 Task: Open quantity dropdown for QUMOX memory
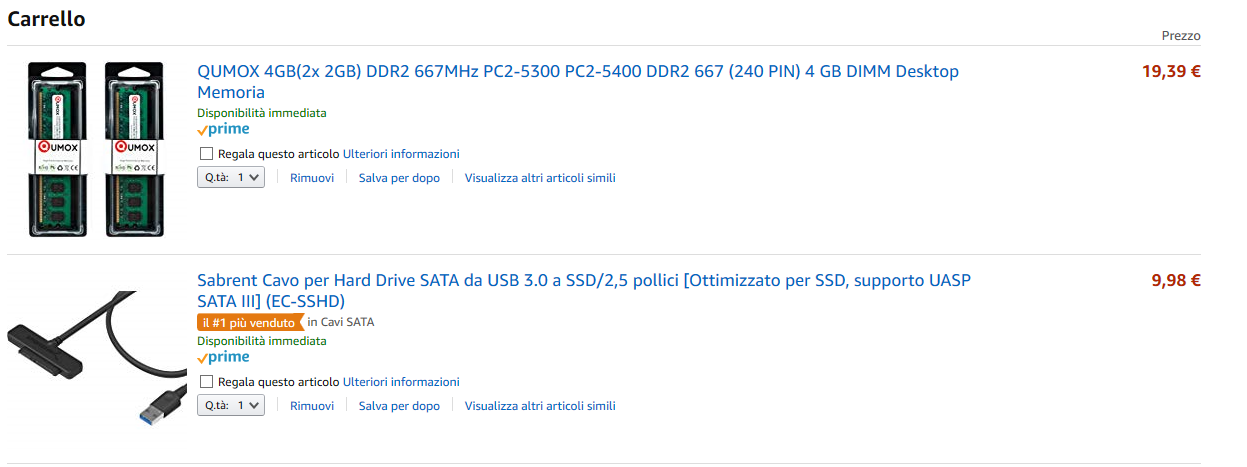231,178
